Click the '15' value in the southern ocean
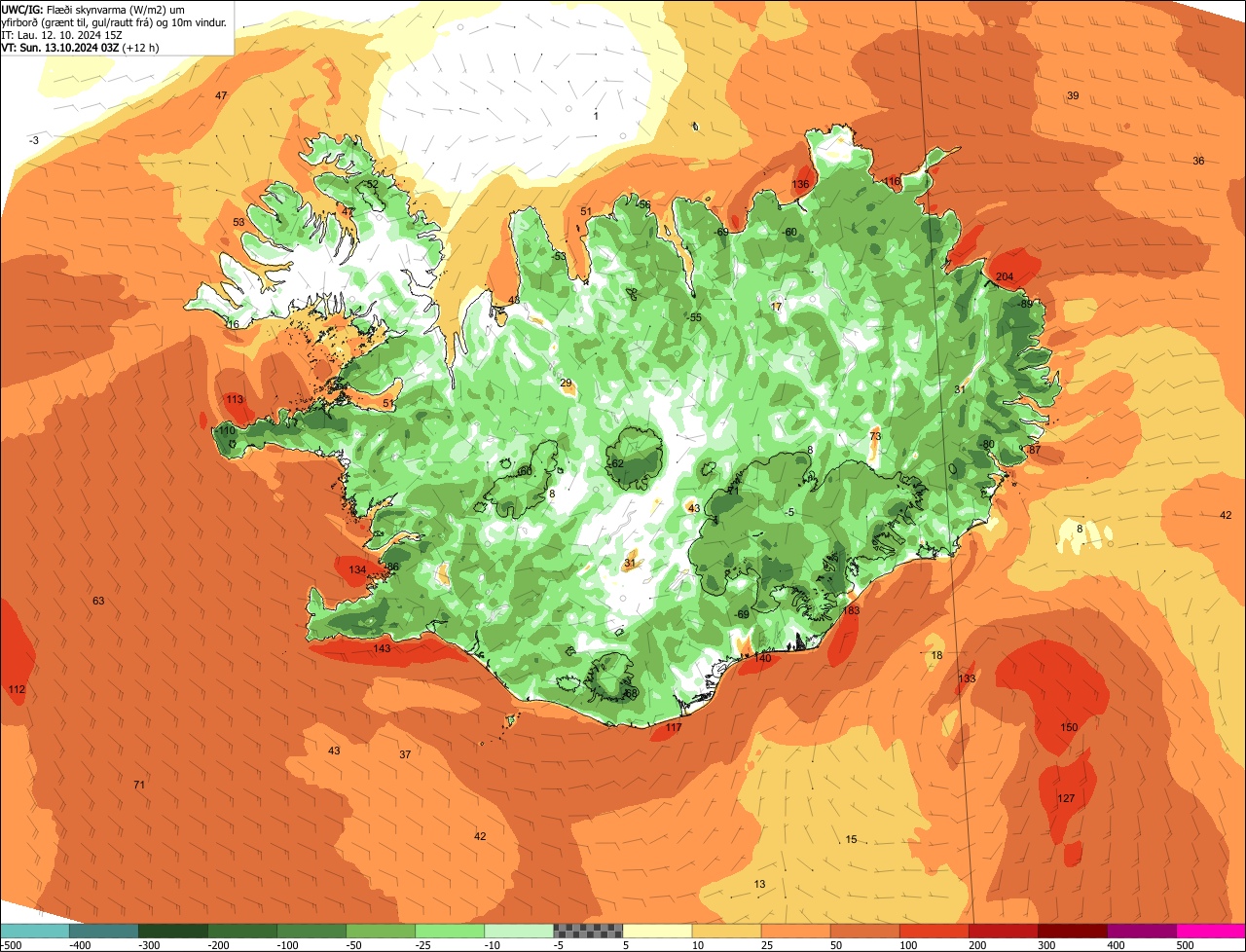This screenshot has height=952, width=1246. click(x=851, y=839)
